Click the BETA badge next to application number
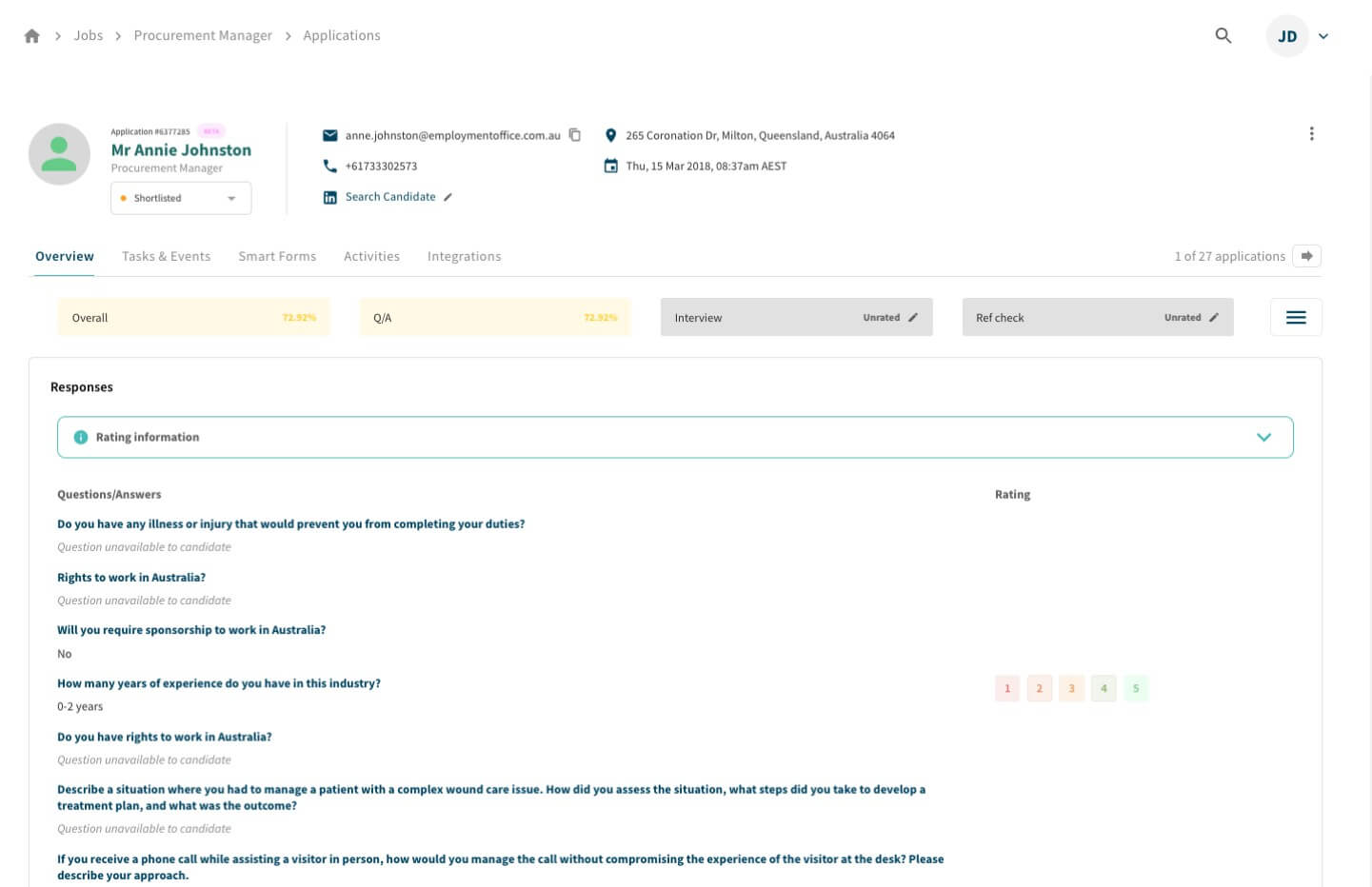The height and width of the screenshot is (887, 1372). coord(211,131)
